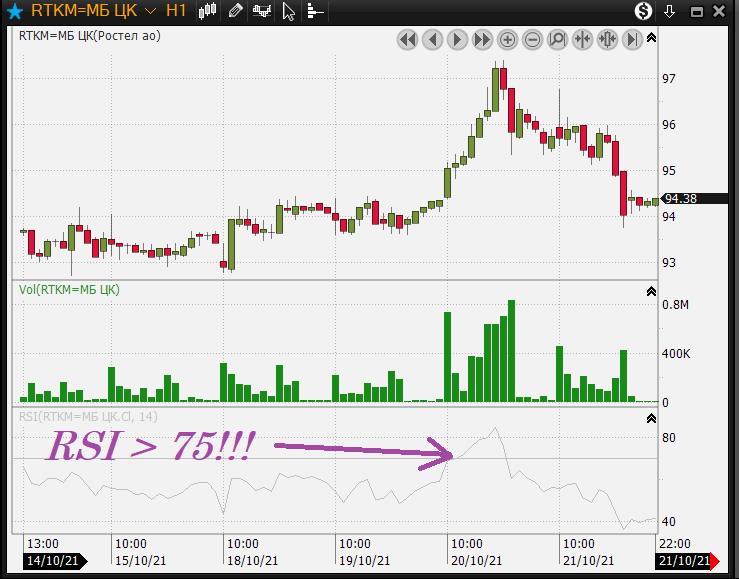739x579 pixels.
Task: Step chart forward with single right arrow
Action: tap(457, 40)
